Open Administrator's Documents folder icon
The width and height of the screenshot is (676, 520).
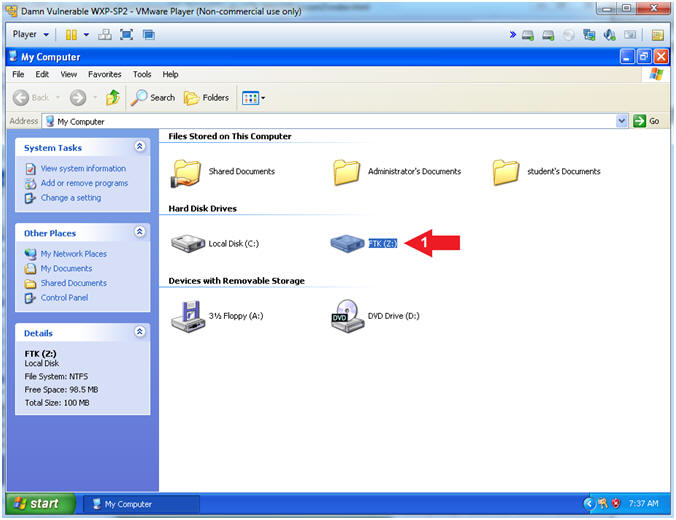tap(346, 172)
